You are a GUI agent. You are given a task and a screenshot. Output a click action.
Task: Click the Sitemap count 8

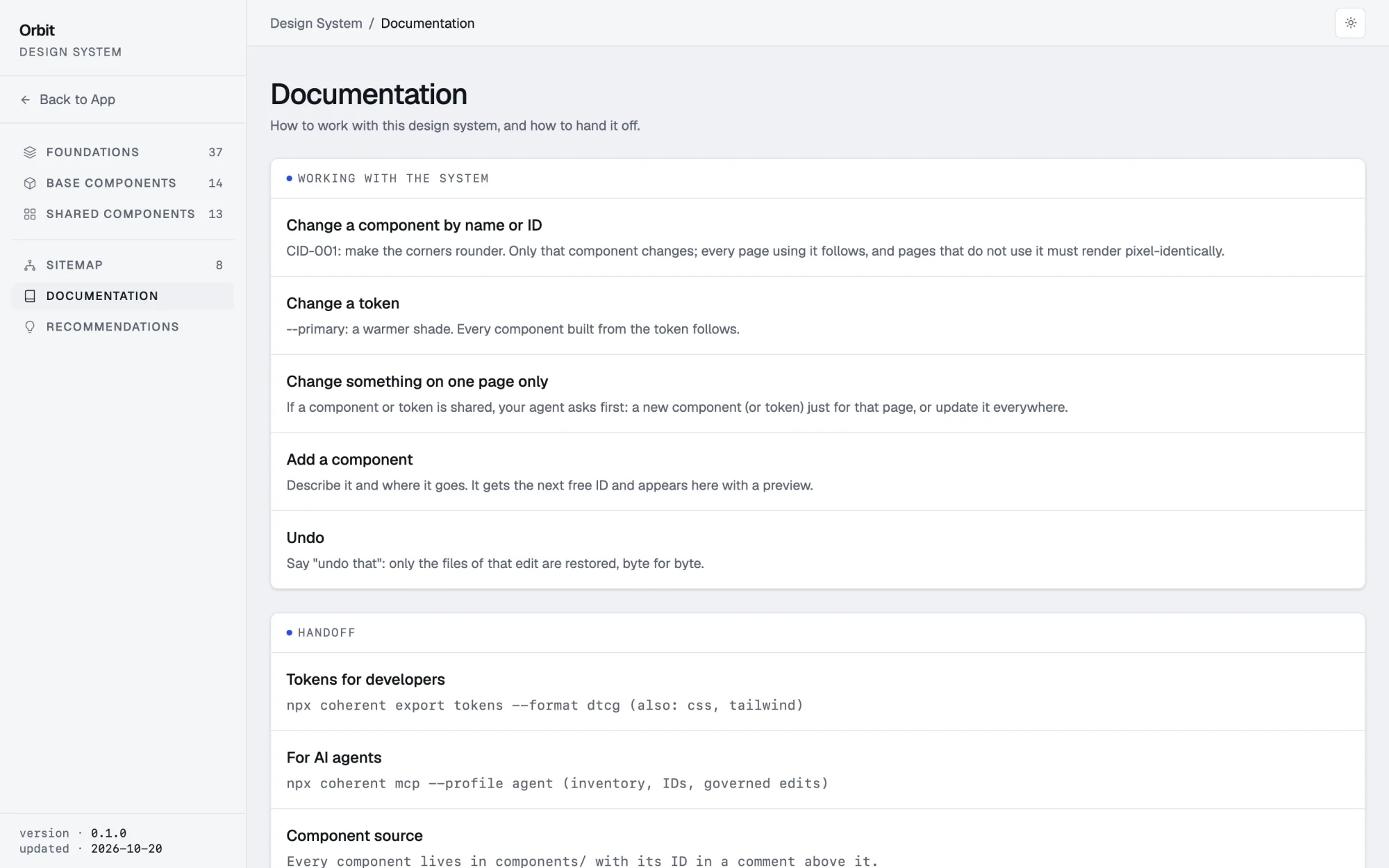click(x=219, y=265)
